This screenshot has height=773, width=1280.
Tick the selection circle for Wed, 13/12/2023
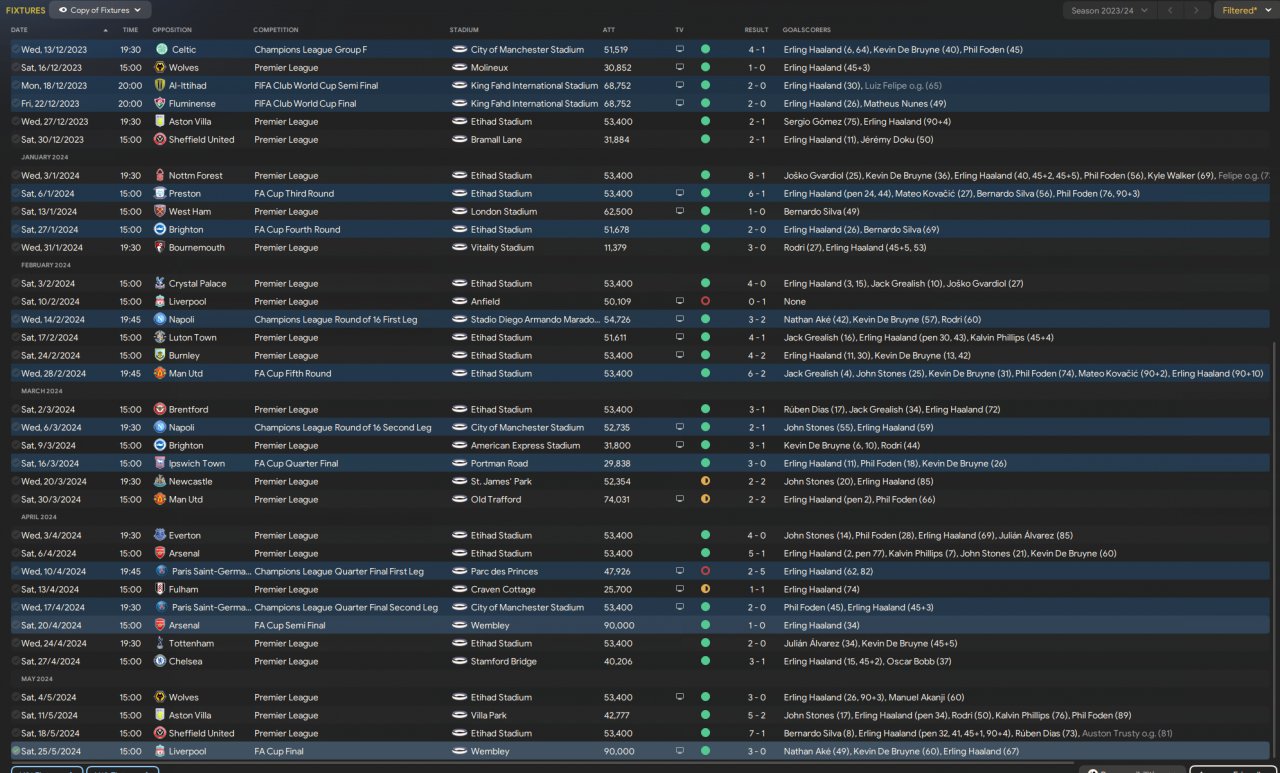click(15, 49)
